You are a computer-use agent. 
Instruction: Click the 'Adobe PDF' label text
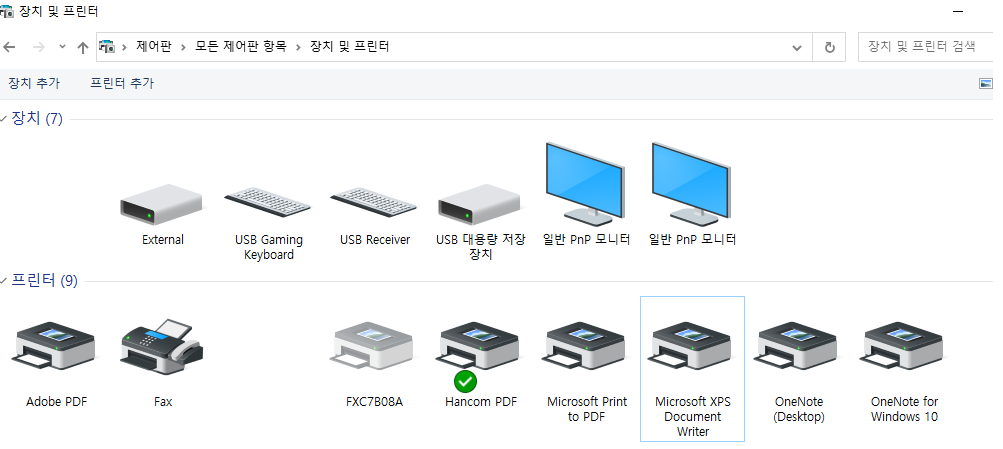click(56, 402)
